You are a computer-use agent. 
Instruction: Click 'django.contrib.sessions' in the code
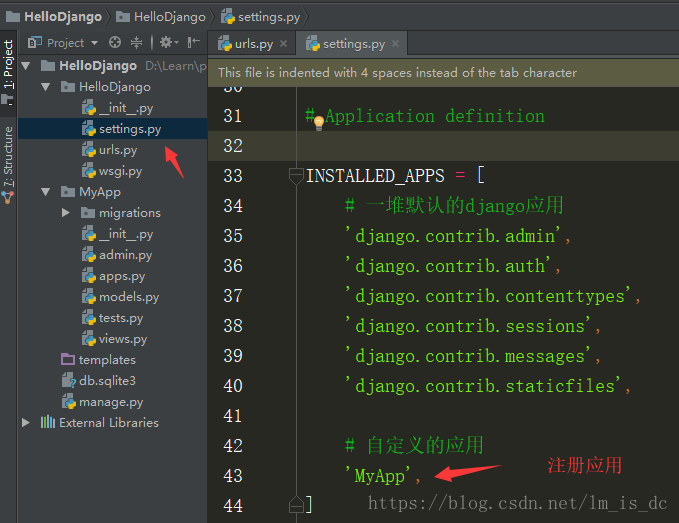[x=468, y=326]
